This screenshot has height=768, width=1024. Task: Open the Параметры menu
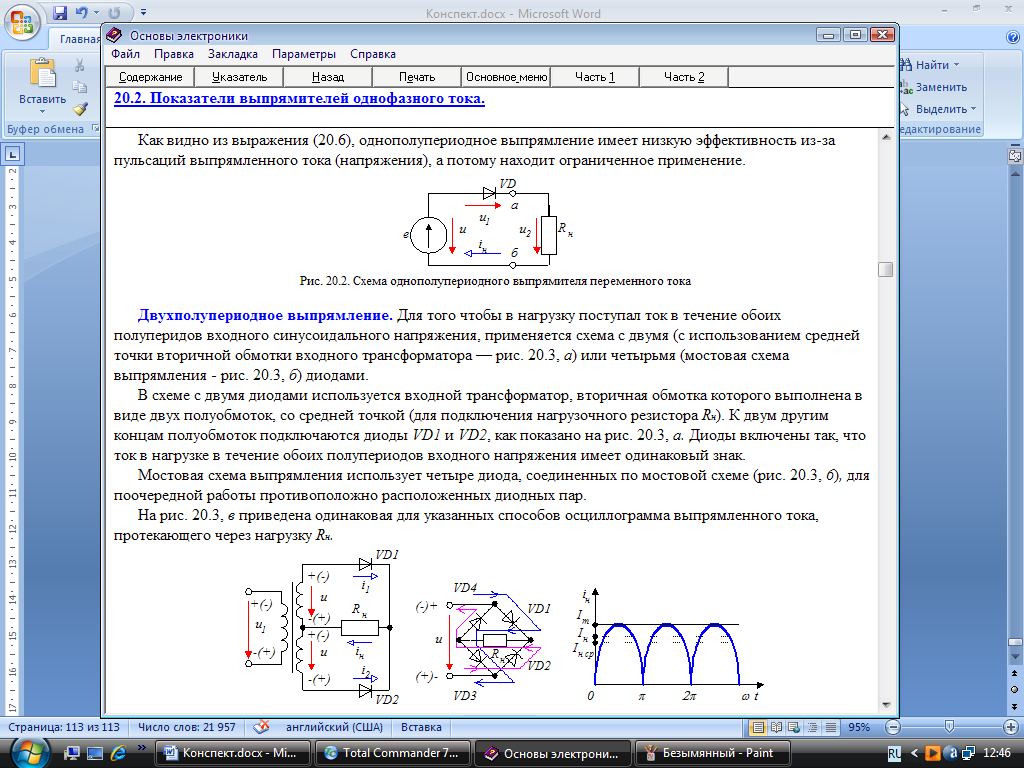coord(304,54)
